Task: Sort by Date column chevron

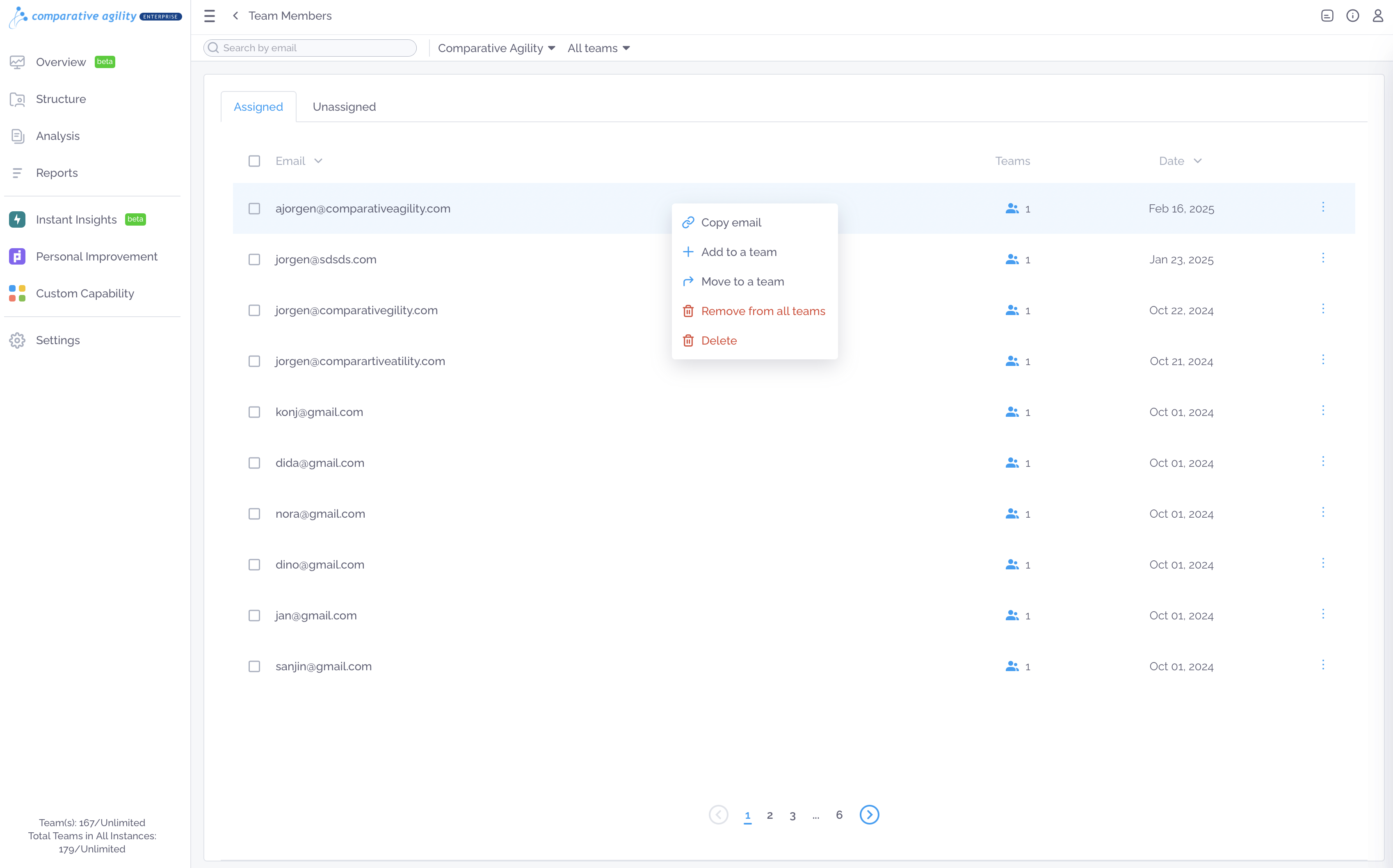Action: coord(1197,161)
